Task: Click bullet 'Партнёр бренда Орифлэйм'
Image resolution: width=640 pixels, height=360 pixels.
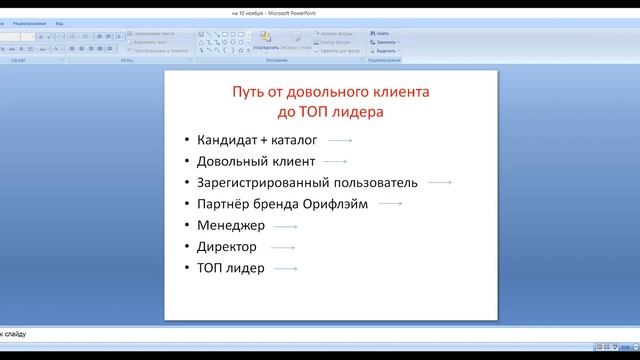Action: point(282,204)
